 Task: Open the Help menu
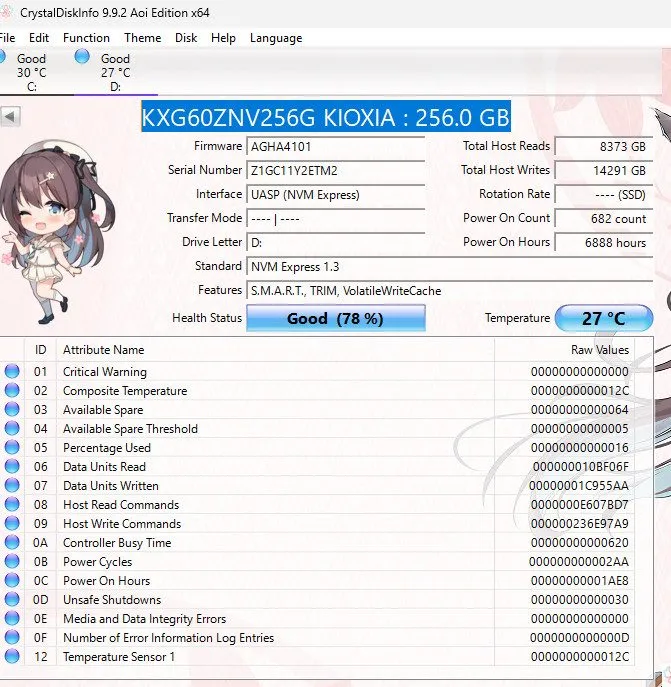(223, 38)
